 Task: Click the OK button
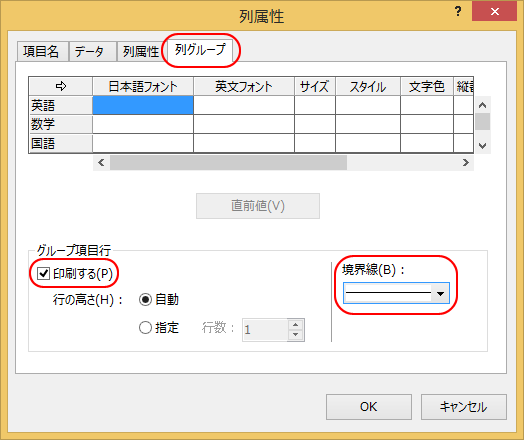(369, 407)
